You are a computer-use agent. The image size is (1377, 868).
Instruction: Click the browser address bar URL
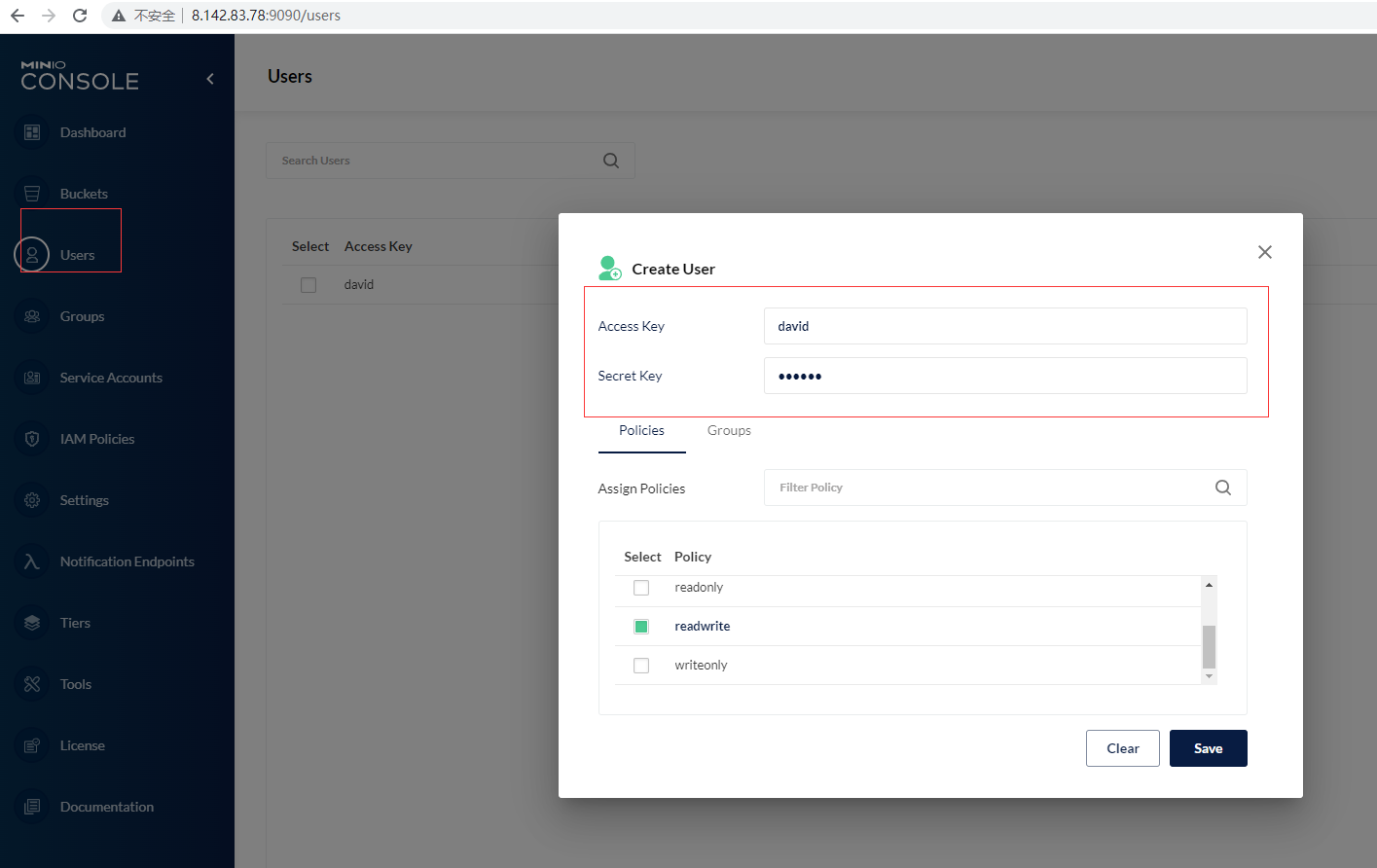click(266, 16)
